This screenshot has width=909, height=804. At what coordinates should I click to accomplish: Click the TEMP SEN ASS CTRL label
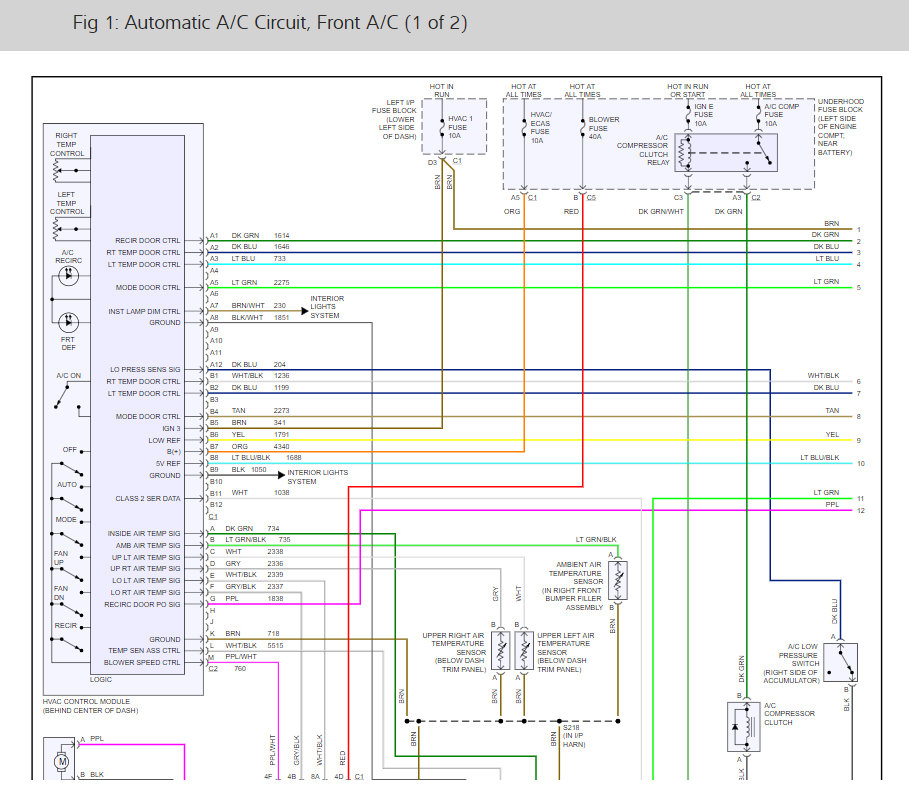click(x=144, y=650)
